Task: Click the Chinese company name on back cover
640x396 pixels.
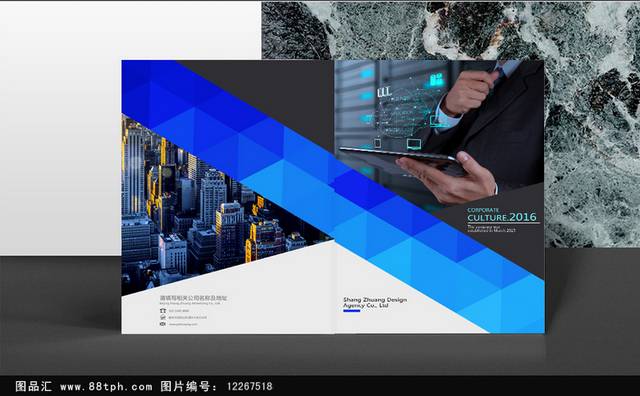Action: (x=193, y=298)
